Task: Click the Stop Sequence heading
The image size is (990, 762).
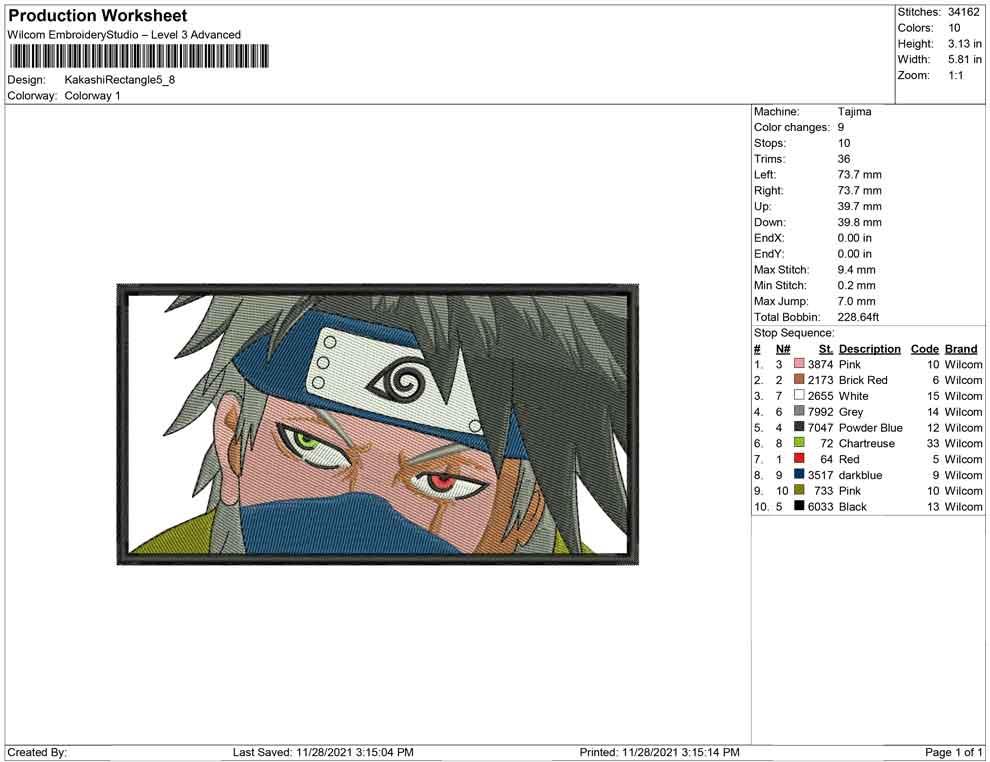Action: pos(794,333)
